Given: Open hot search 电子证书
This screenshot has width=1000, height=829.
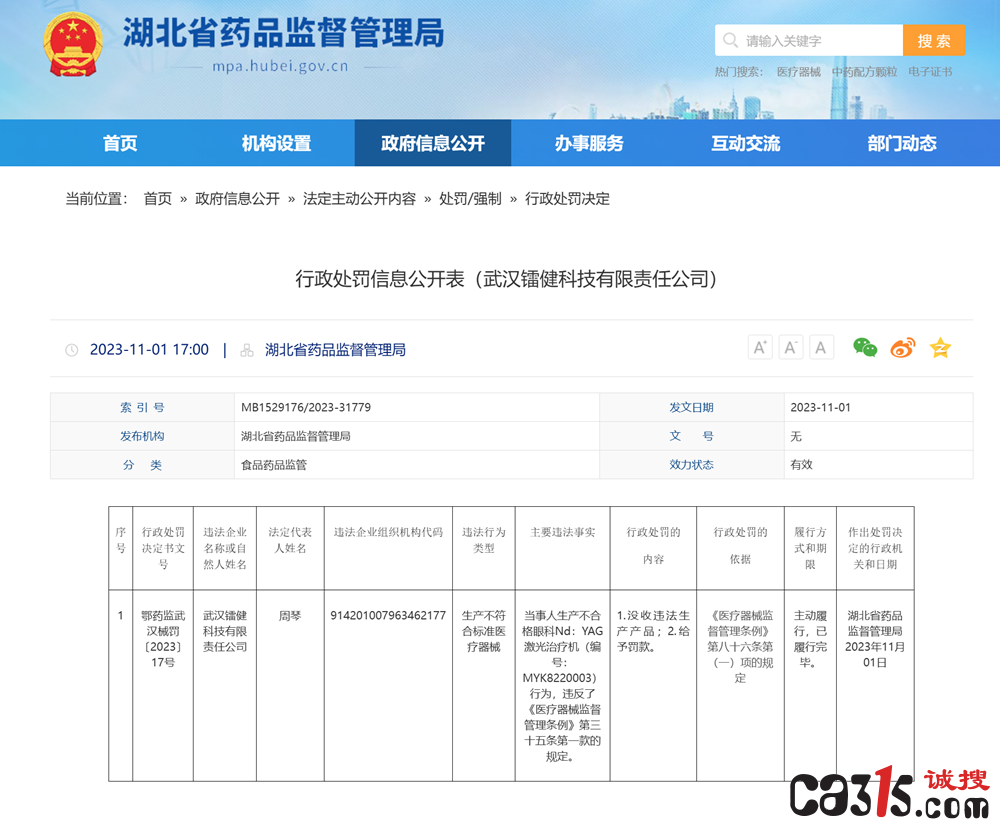Looking at the screenshot, I should [930, 72].
